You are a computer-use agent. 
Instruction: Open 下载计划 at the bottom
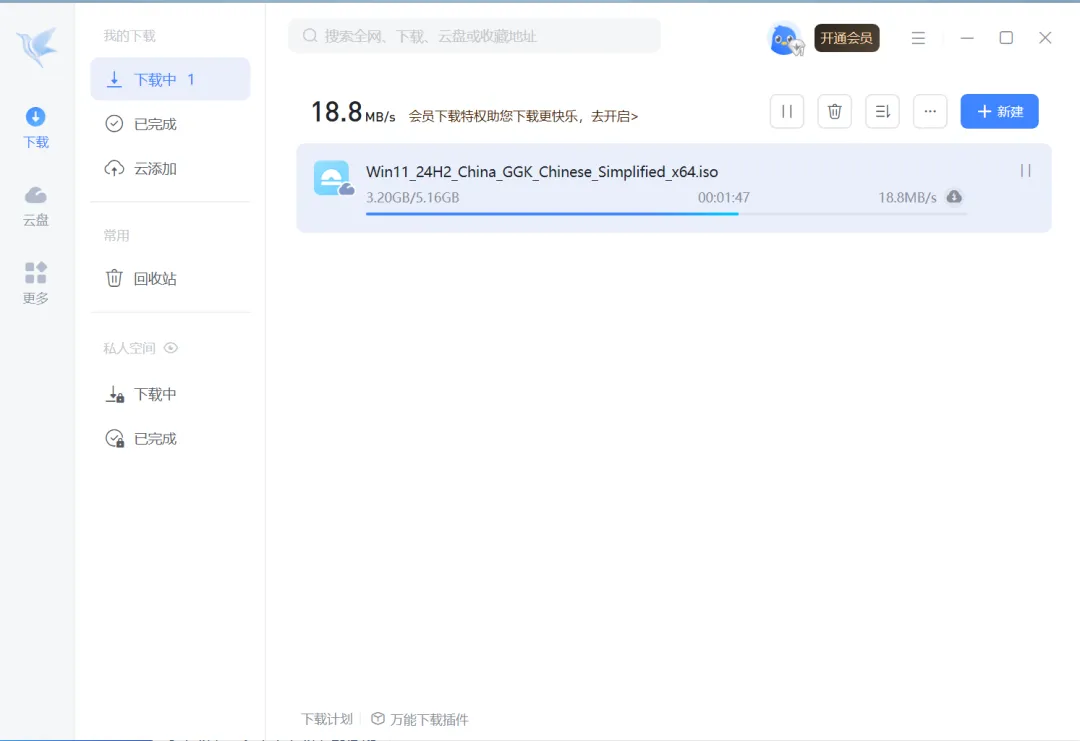click(x=326, y=719)
